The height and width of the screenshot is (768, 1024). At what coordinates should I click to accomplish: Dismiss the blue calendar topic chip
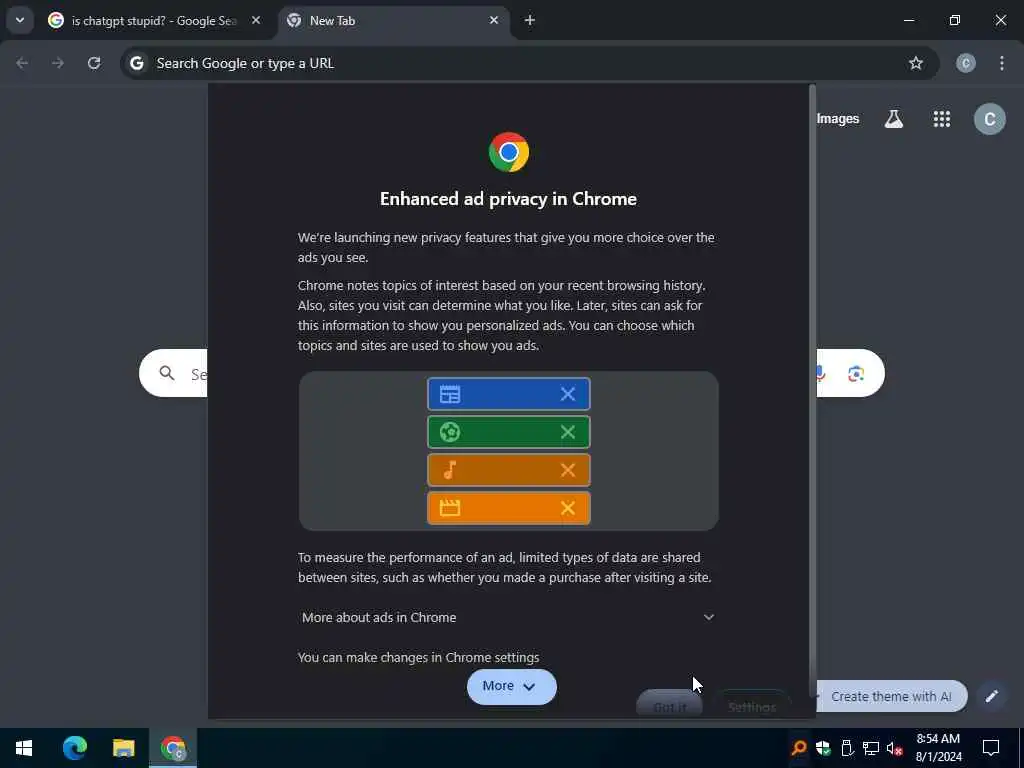pos(568,394)
